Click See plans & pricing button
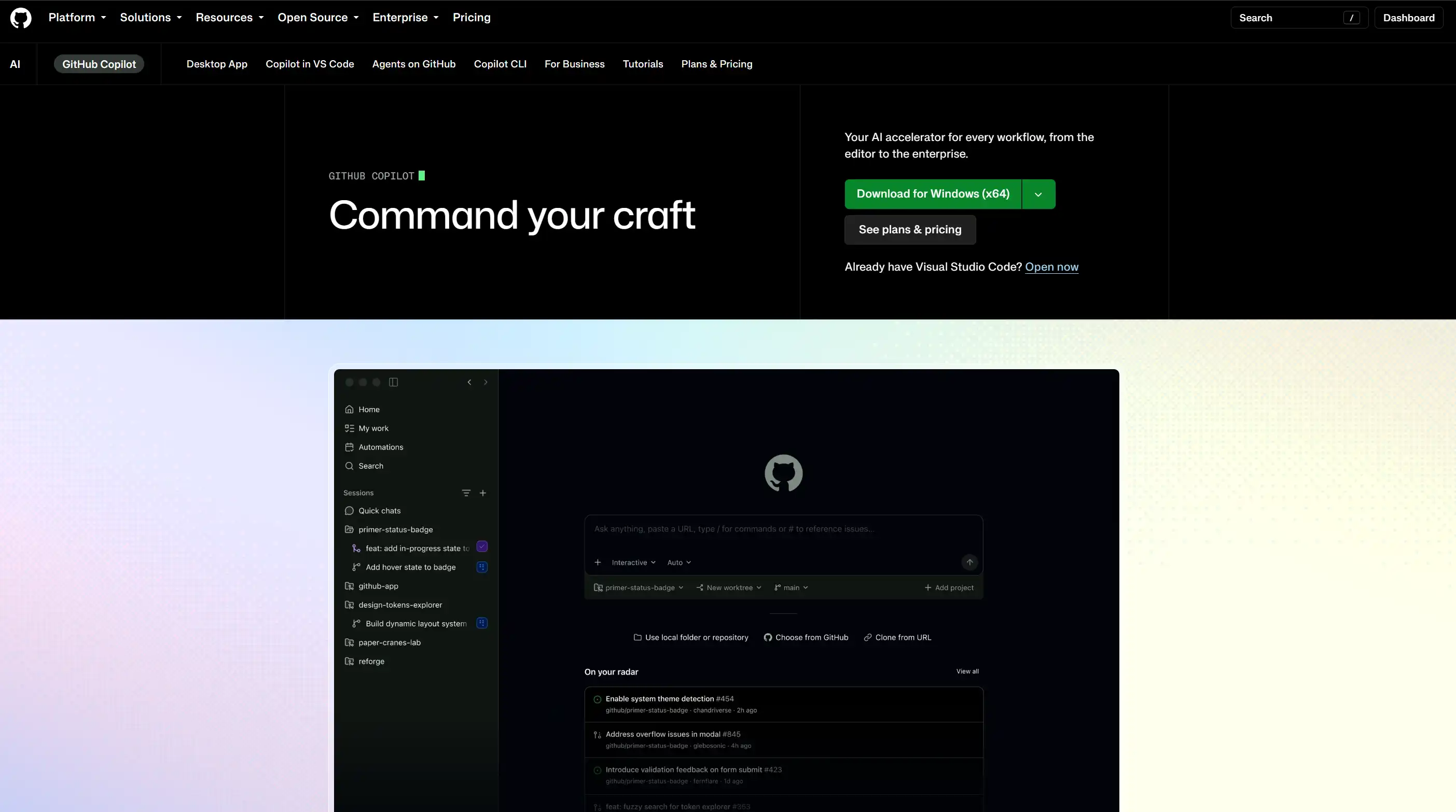The width and height of the screenshot is (1456, 812). 910,229
